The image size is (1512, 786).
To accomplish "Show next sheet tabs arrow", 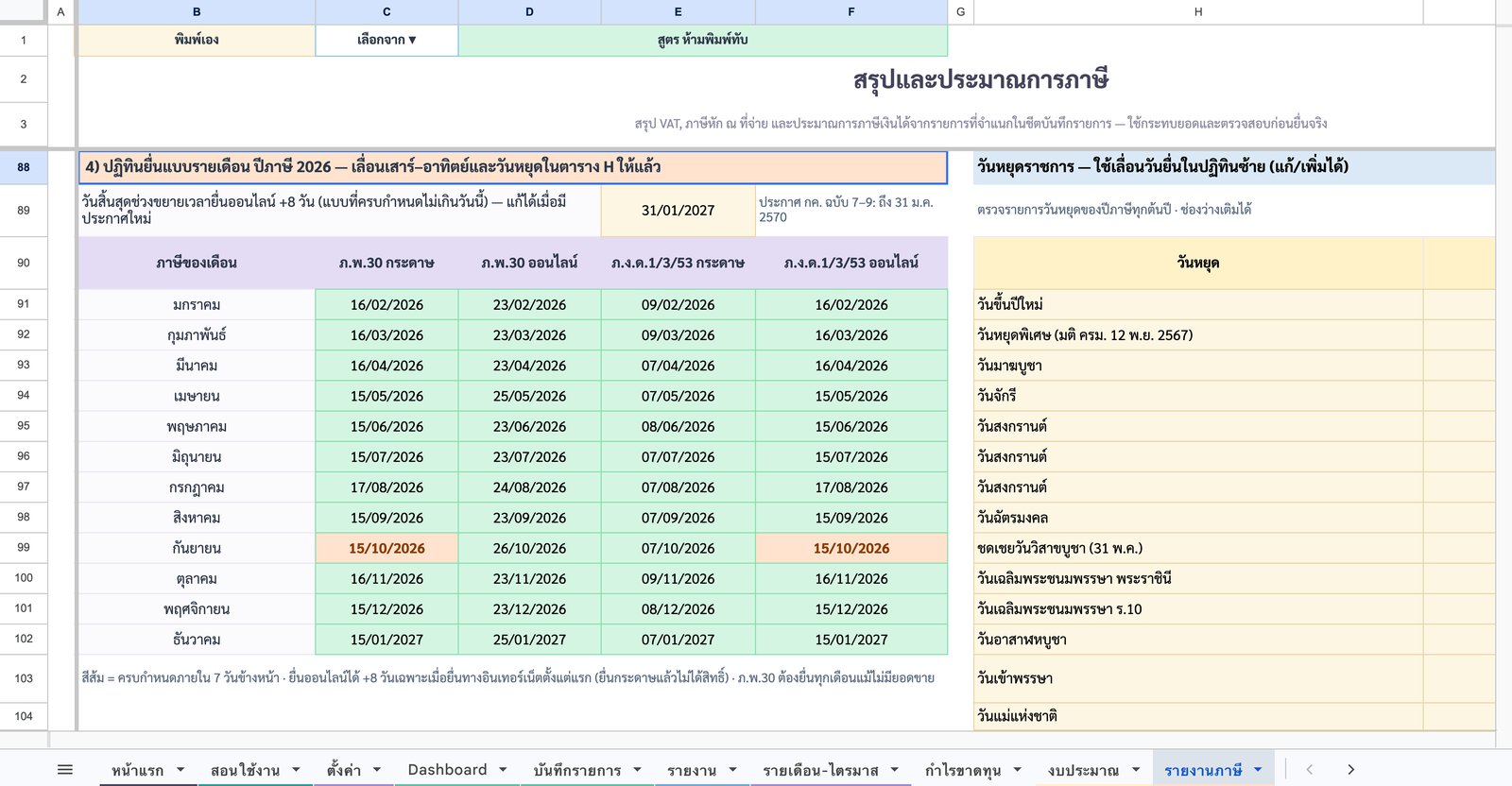I will [1350, 770].
